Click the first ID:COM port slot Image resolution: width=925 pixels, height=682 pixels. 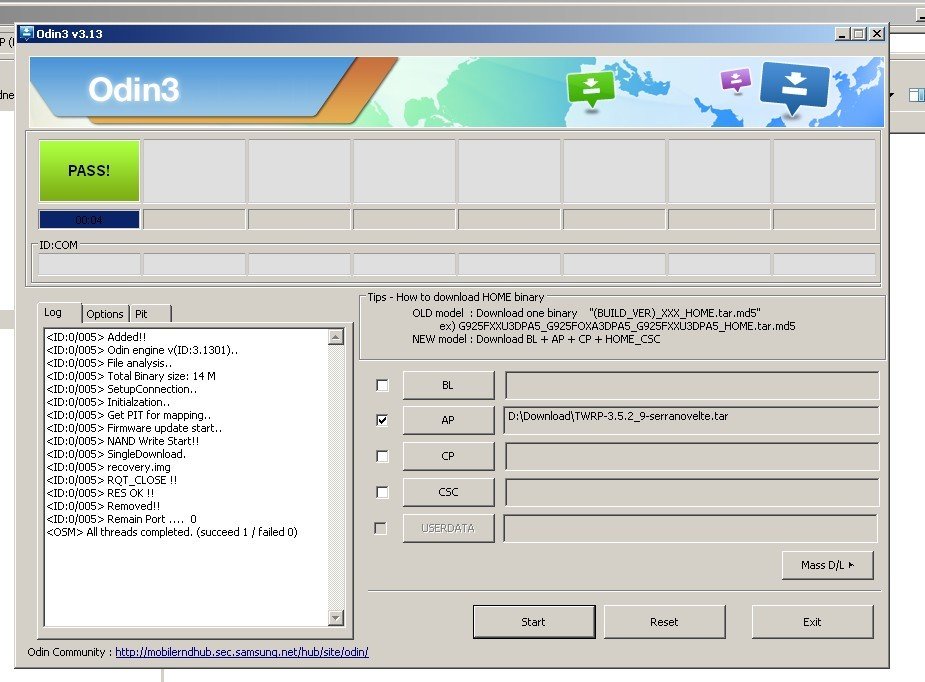pos(89,264)
